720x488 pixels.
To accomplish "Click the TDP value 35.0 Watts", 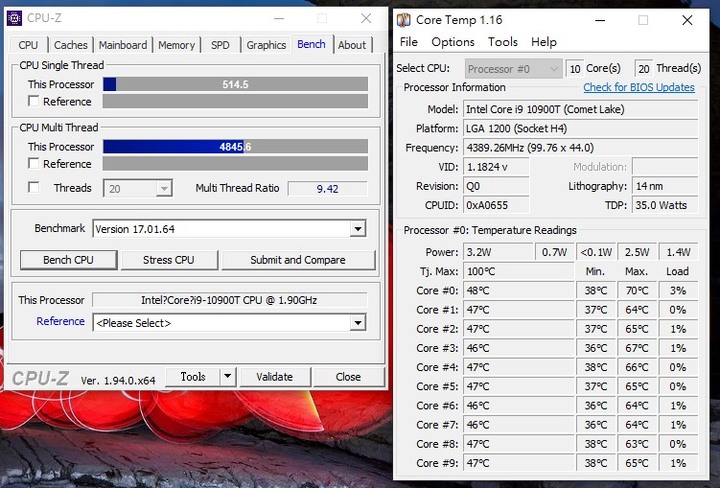I will [665, 205].
